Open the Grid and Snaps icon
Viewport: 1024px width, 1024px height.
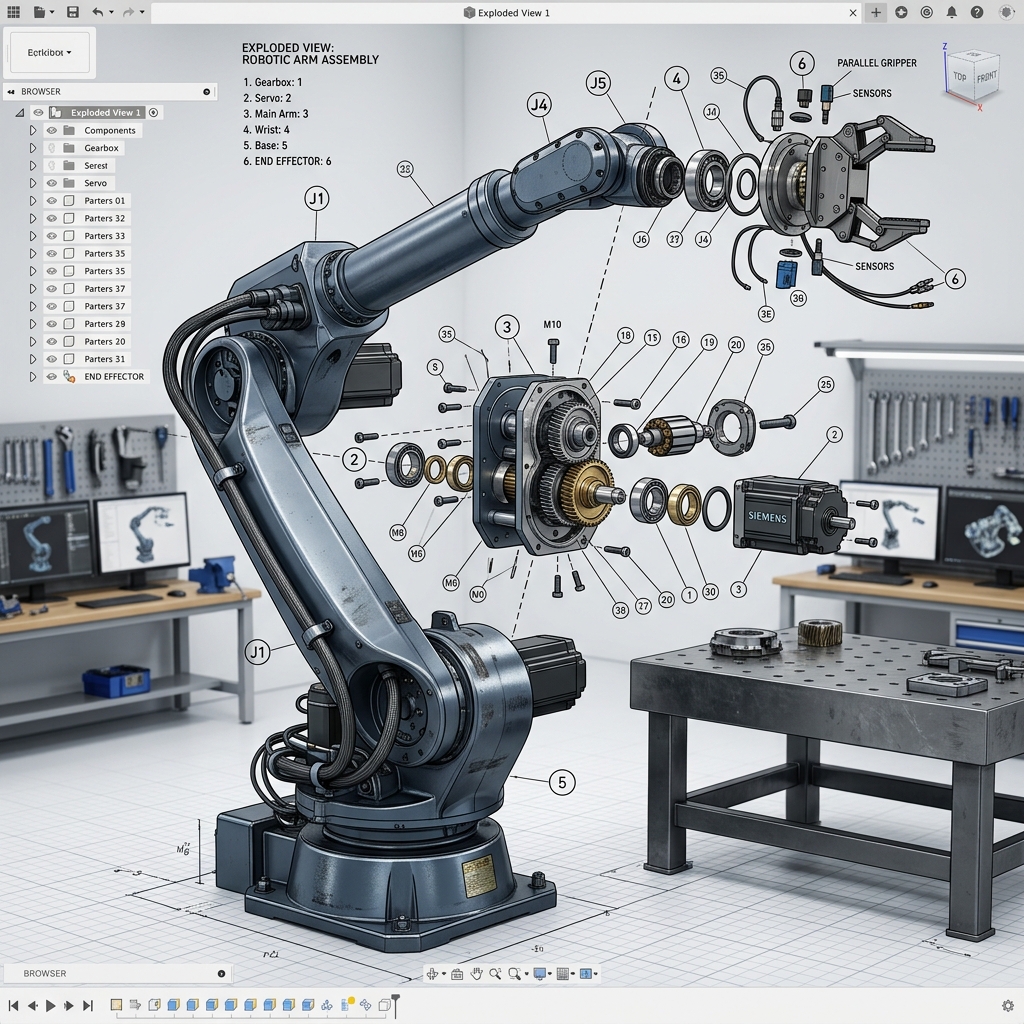(563, 974)
